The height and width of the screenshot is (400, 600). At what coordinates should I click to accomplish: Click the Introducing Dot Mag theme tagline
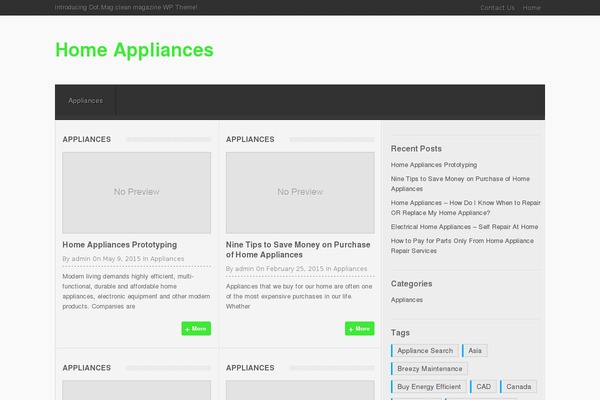126,7
